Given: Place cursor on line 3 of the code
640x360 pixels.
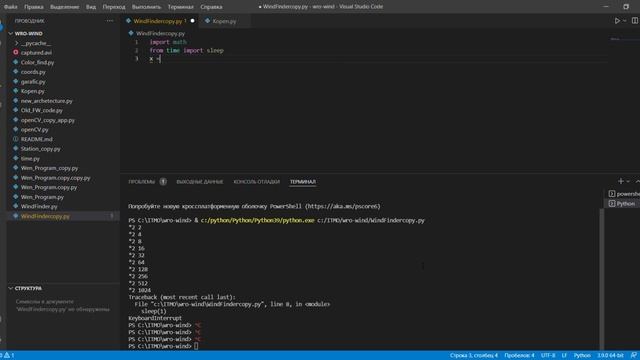Looking at the screenshot, I should tap(155, 59).
